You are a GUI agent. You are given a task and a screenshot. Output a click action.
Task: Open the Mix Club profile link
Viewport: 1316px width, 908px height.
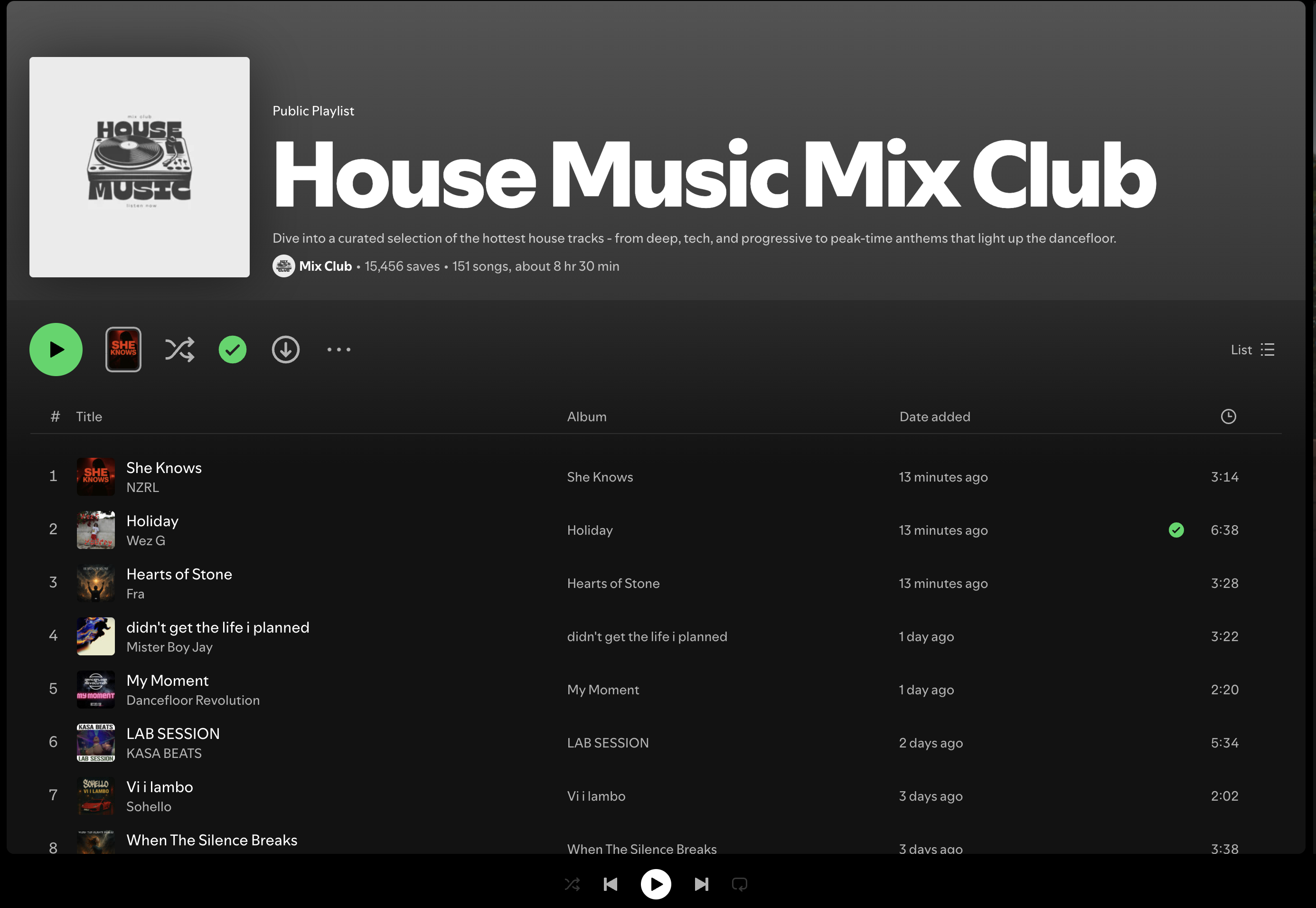[325, 266]
